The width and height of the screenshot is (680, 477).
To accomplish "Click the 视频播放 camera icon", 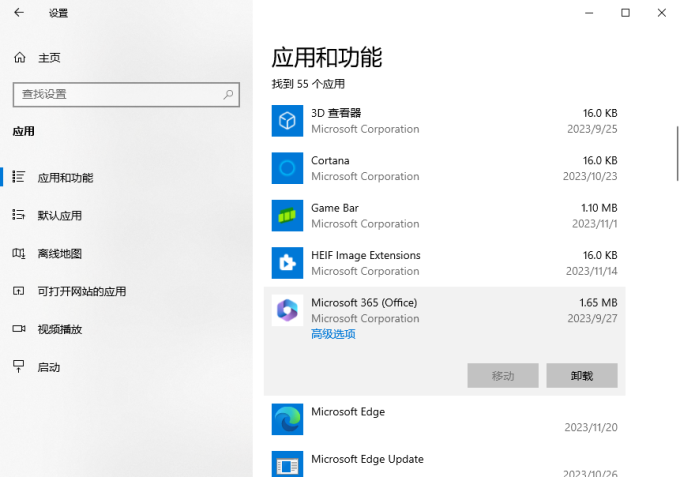I will [x=19, y=329].
